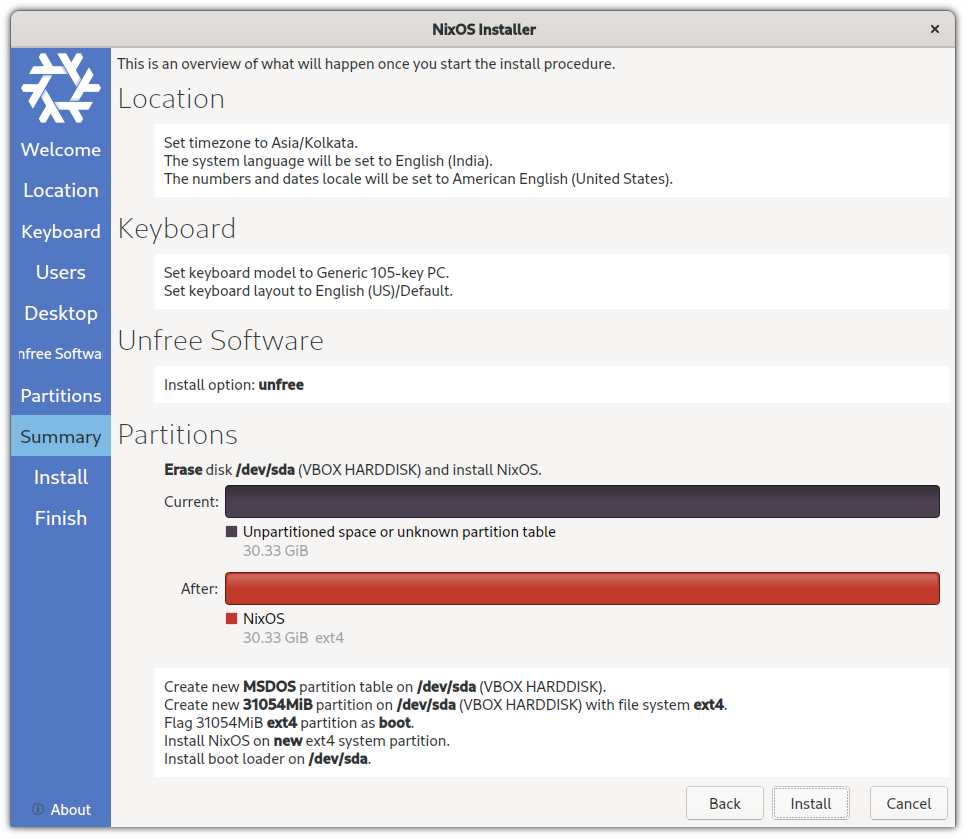Image resolution: width=968 pixels, height=839 pixels.
Task: Select the highlighted Summary step
Action: [61, 436]
